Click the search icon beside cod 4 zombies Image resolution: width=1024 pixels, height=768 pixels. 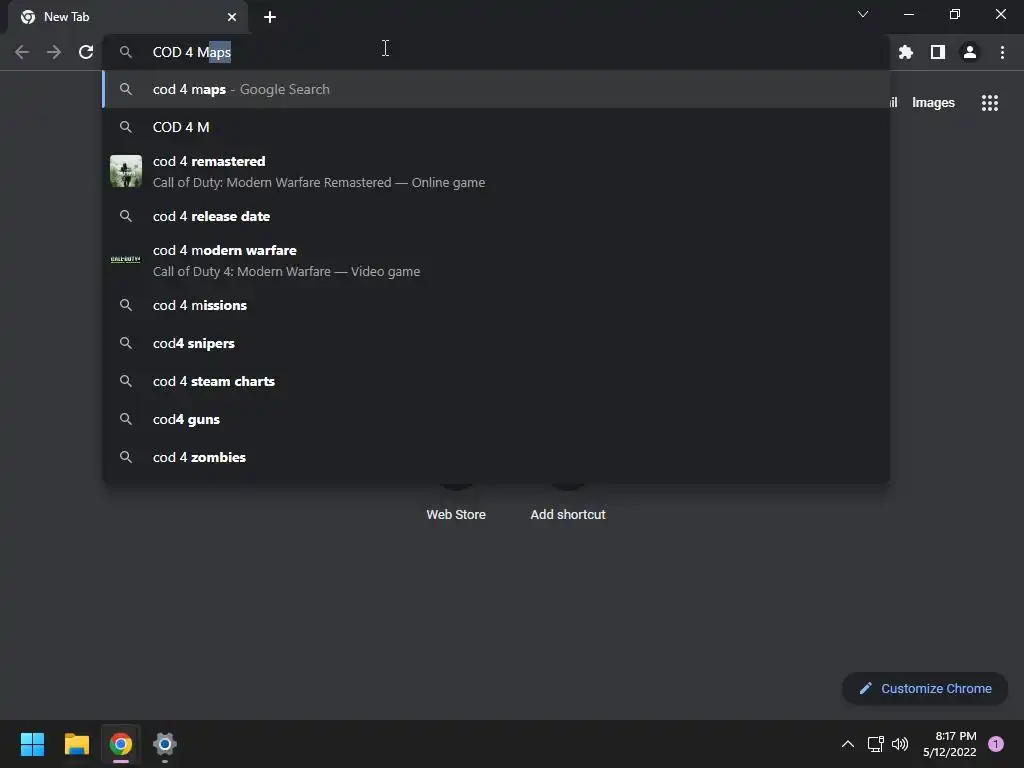click(x=125, y=457)
